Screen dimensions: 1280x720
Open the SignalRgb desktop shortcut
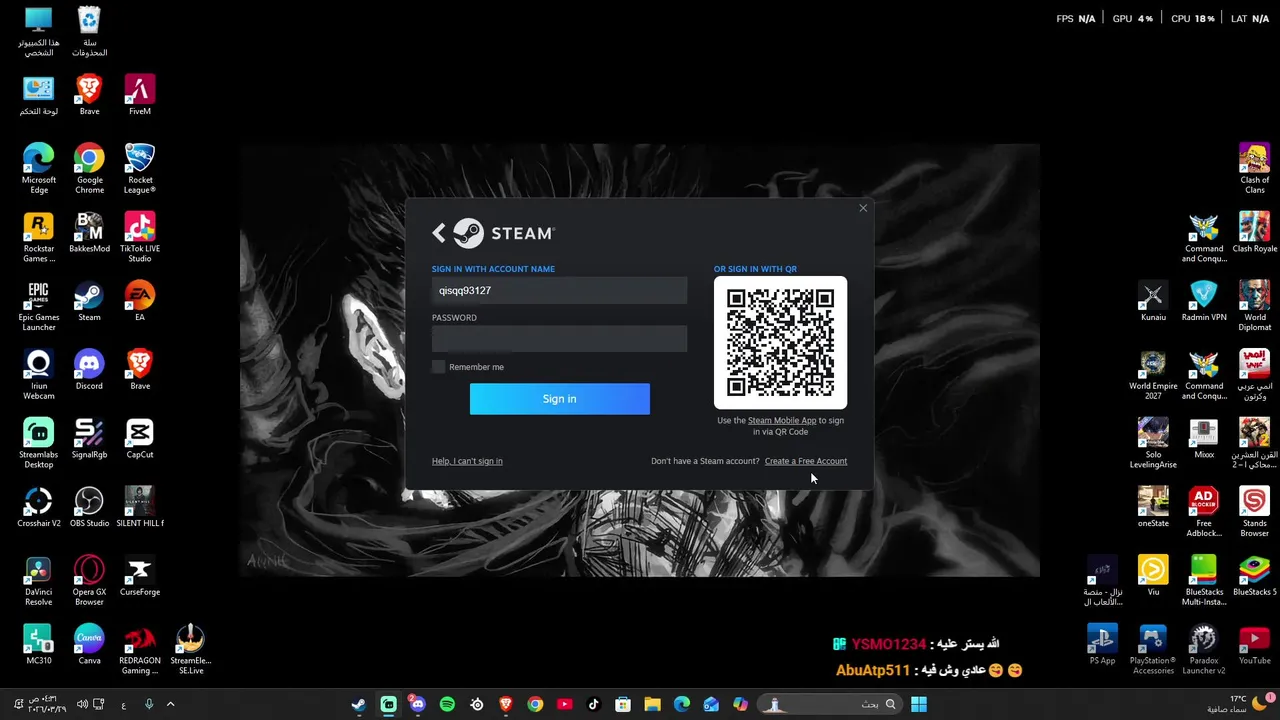(89, 438)
